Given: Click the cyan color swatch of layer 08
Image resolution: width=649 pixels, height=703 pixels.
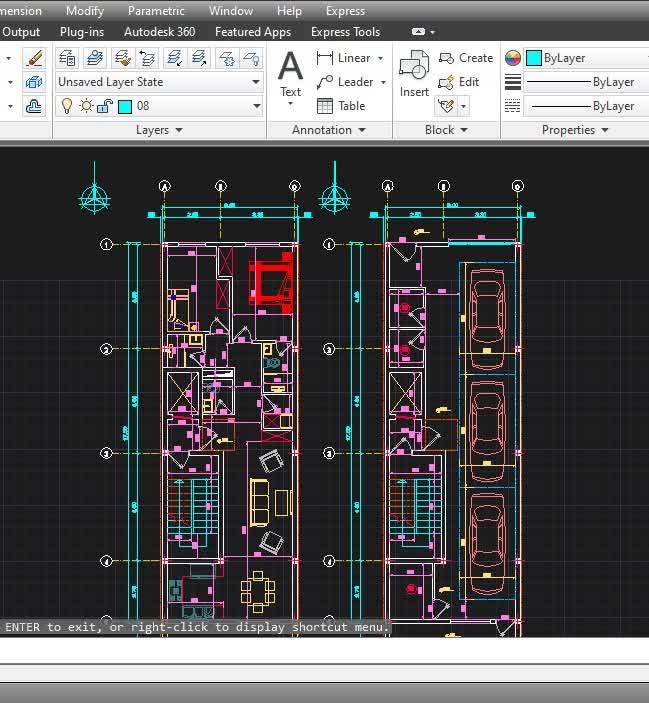Looking at the screenshot, I should (125, 107).
